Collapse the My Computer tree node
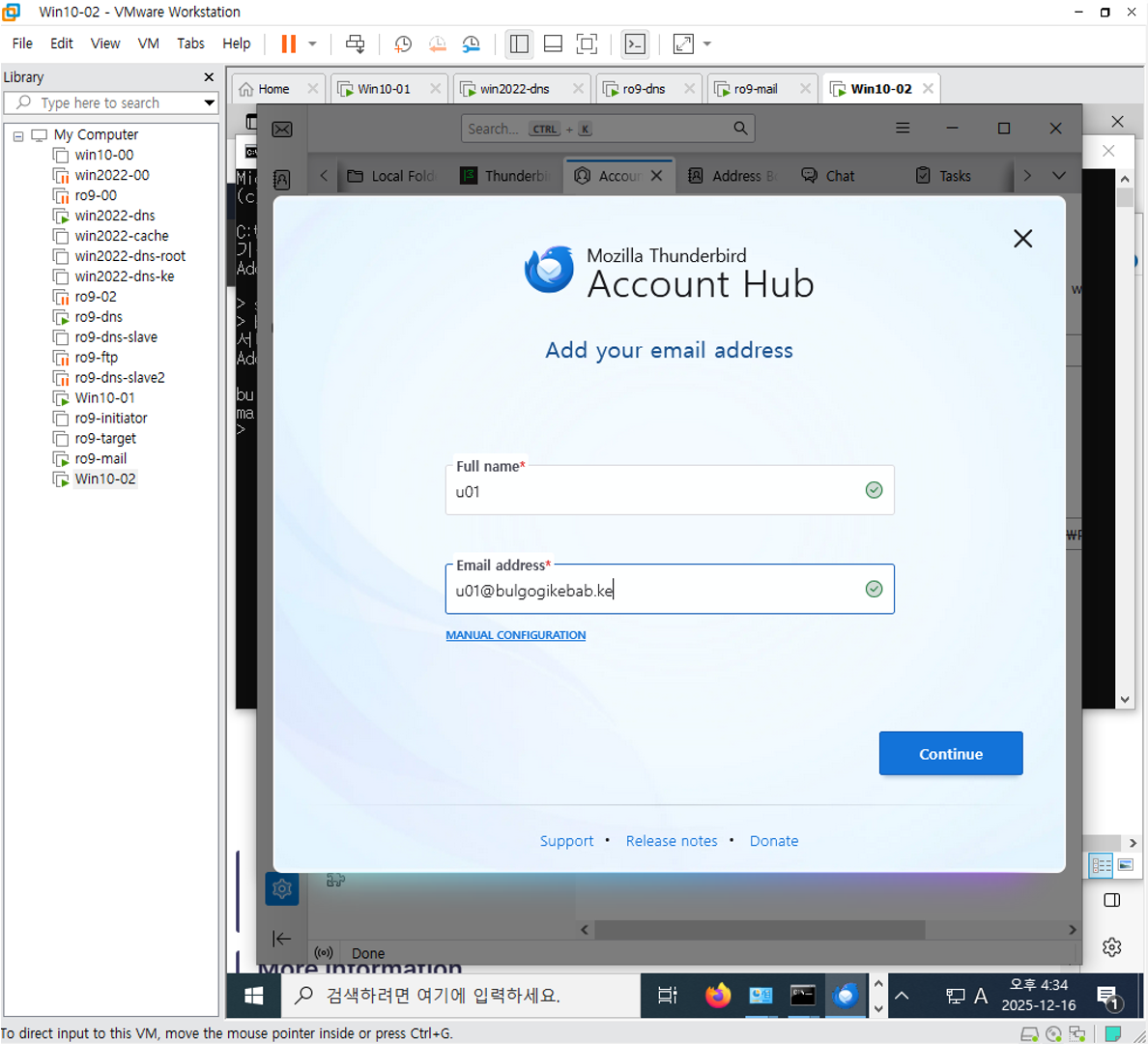This screenshot has width=1148, height=1044. (x=18, y=135)
